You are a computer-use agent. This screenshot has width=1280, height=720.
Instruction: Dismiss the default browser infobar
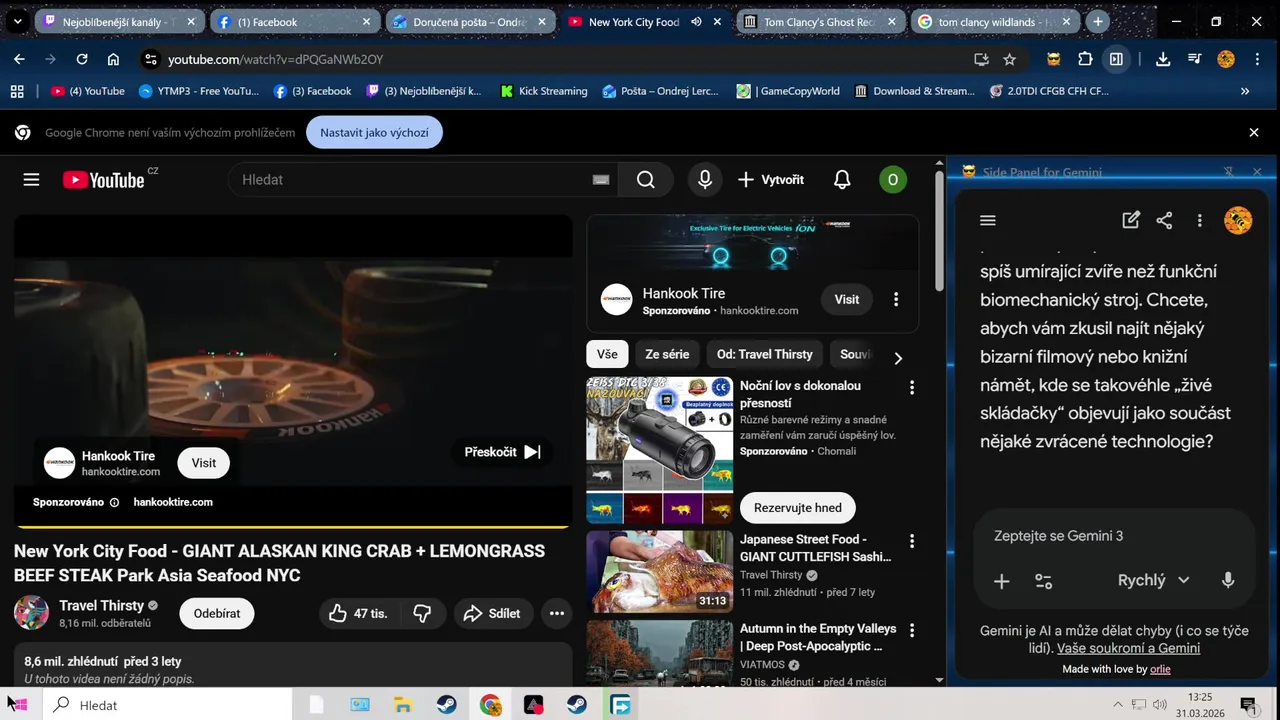[1254, 132]
